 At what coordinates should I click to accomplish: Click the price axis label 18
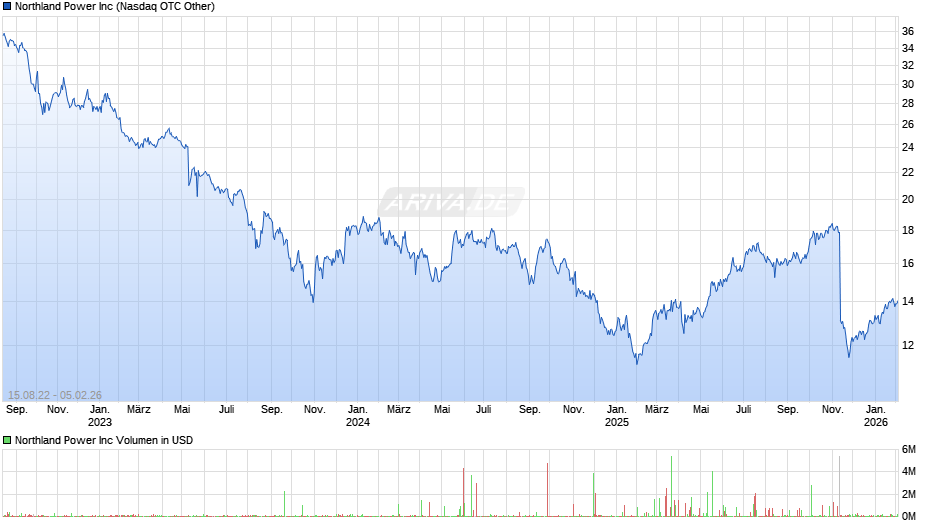click(x=908, y=230)
